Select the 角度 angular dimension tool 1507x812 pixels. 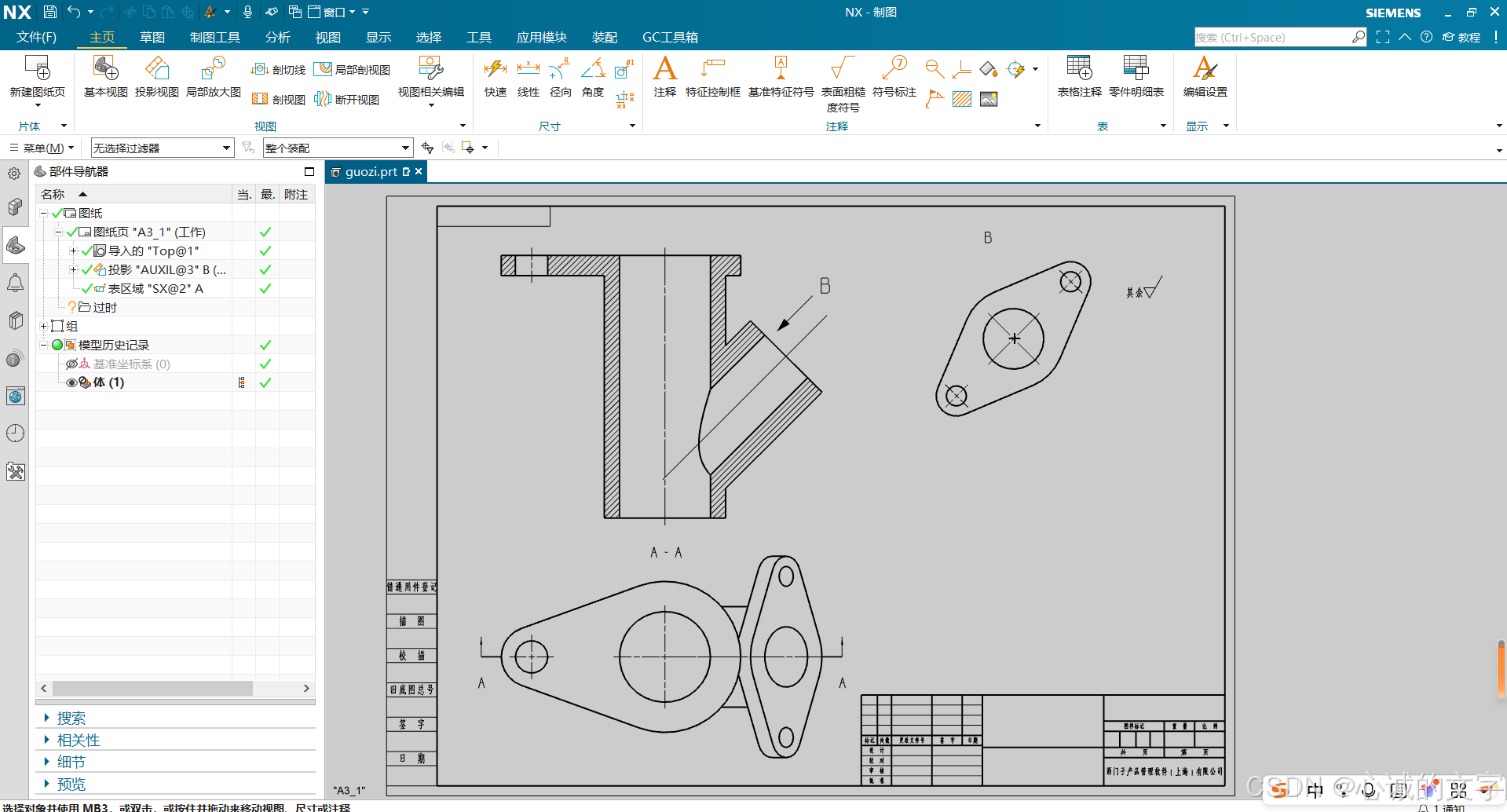coord(592,77)
